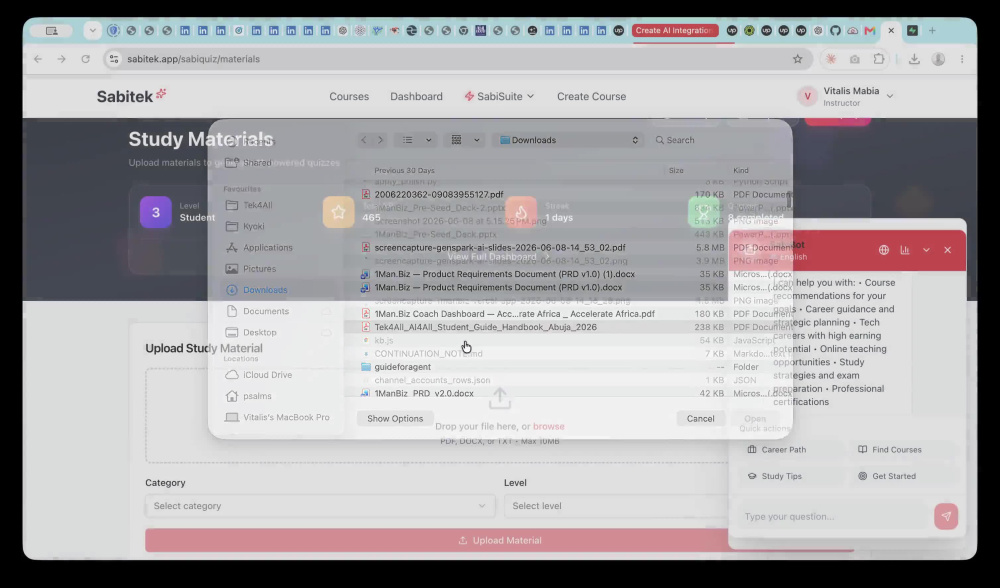Click the Sabitek logo
Image resolution: width=1000 pixels, height=588 pixels.
click(x=131, y=96)
